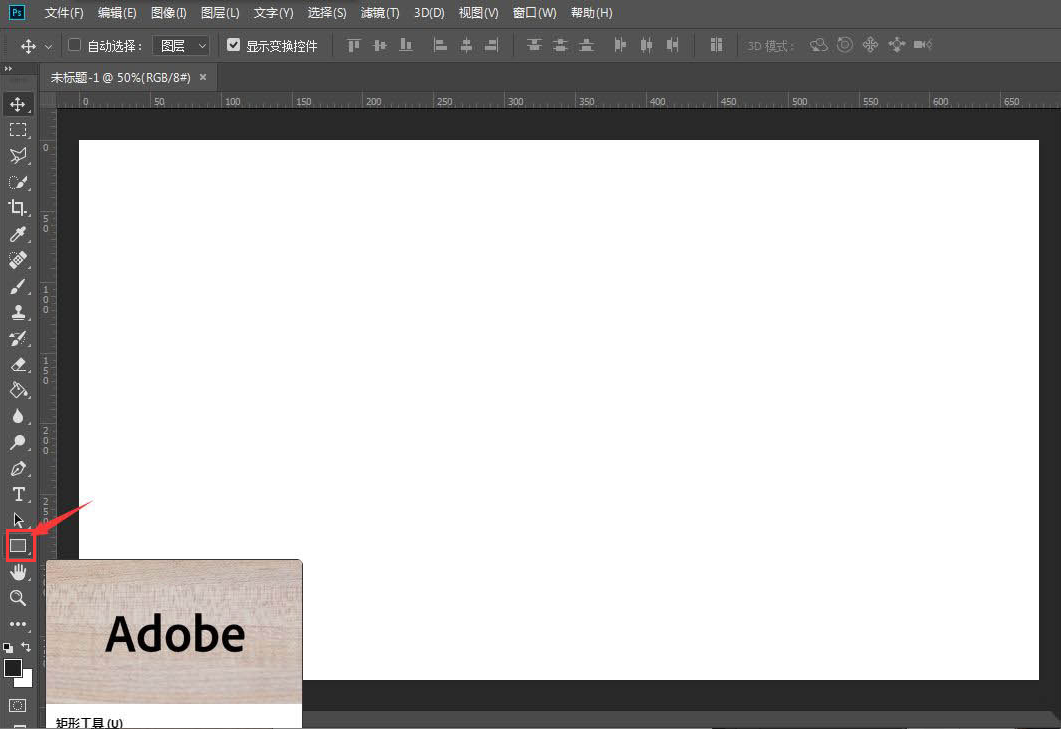Activate the Crop tool
This screenshot has height=729, width=1061.
click(18, 208)
